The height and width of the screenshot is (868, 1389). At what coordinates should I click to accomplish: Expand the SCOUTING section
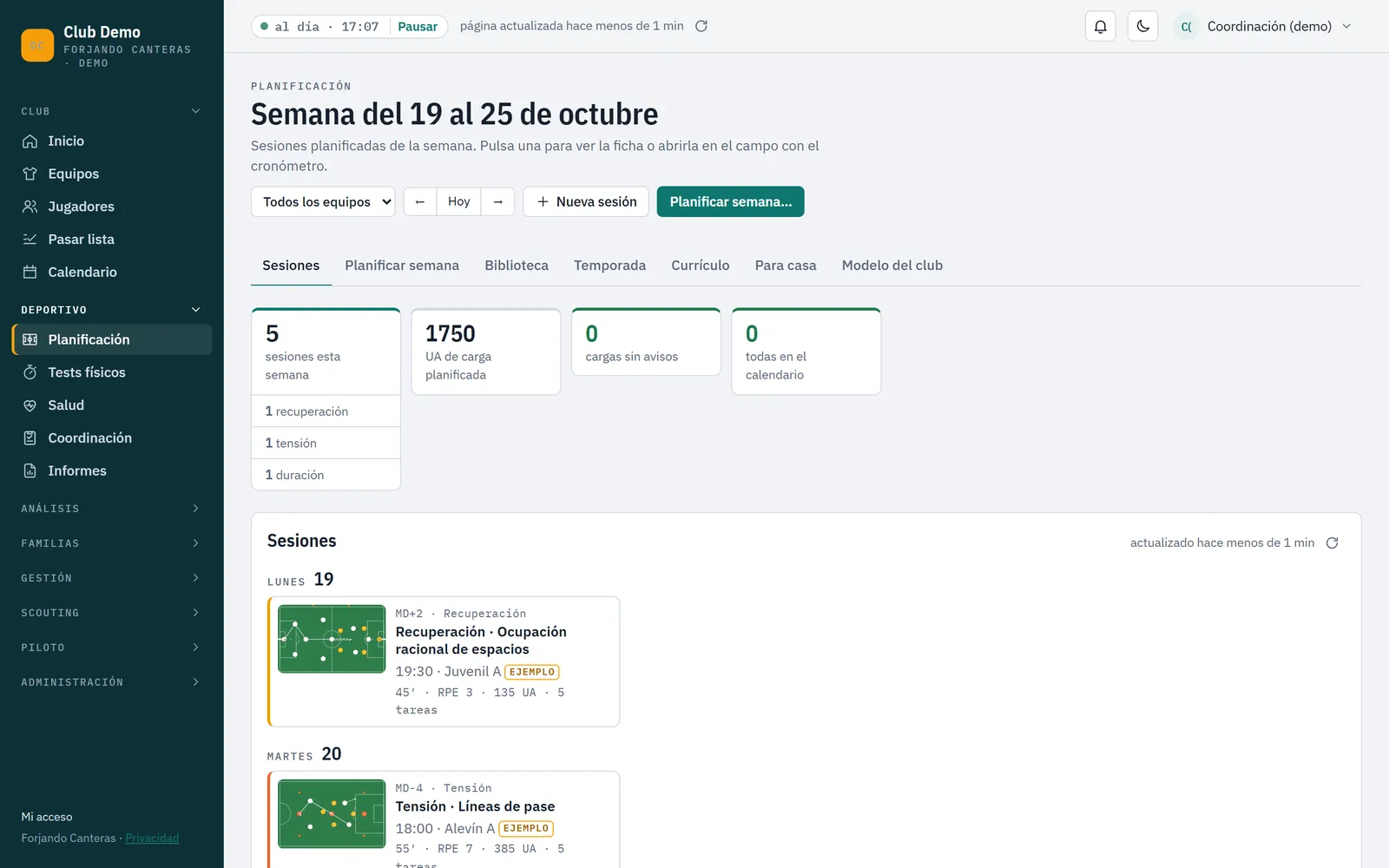[112, 613]
